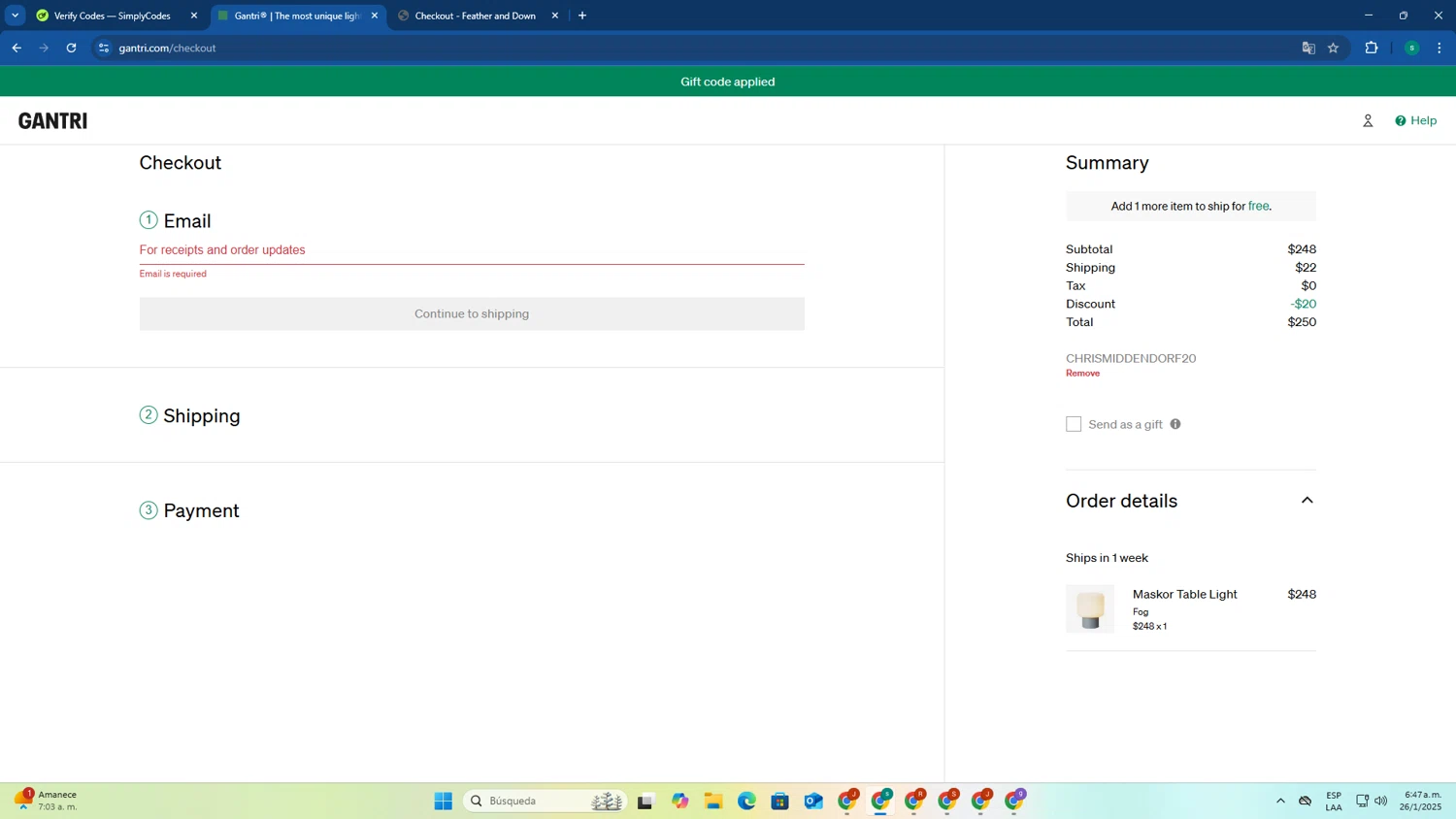Open Task View on taskbar
This screenshot has width=1456, height=819.
click(645, 801)
